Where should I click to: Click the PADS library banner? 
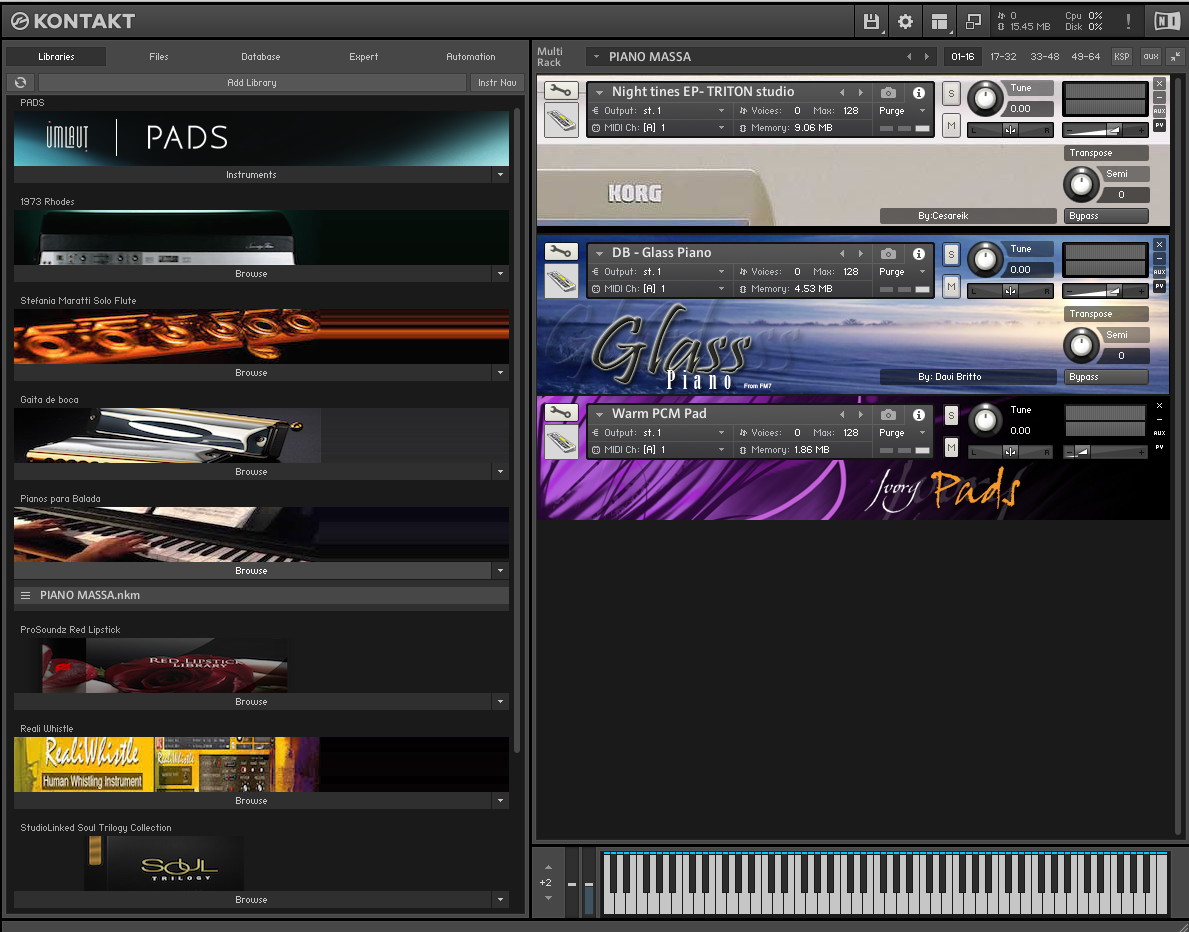[x=262, y=139]
